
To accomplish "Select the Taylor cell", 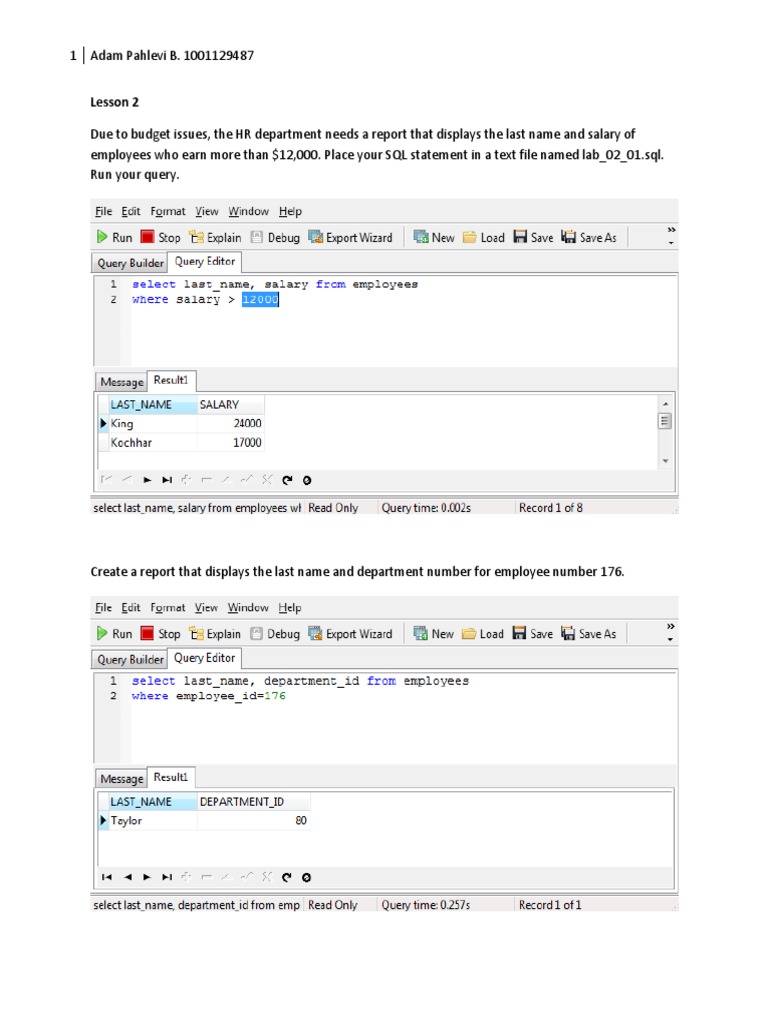I will pyautogui.click(x=152, y=821).
